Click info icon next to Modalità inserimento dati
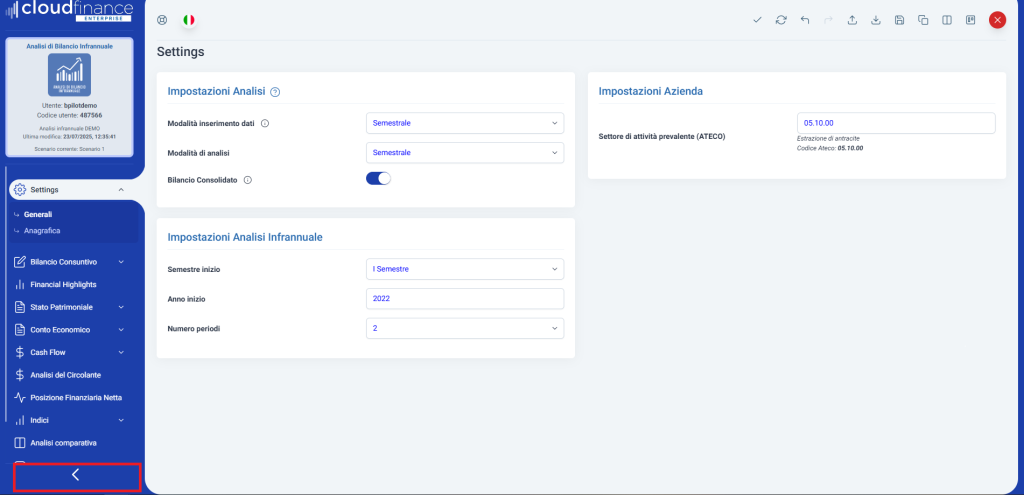 pos(265,123)
